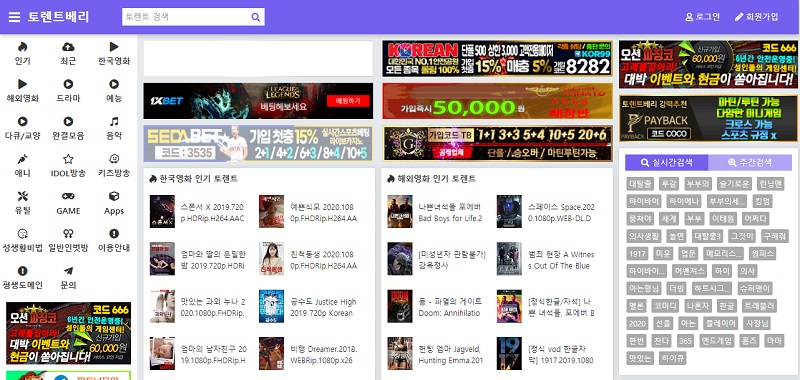Open the GAME controller icon

pos(68,196)
